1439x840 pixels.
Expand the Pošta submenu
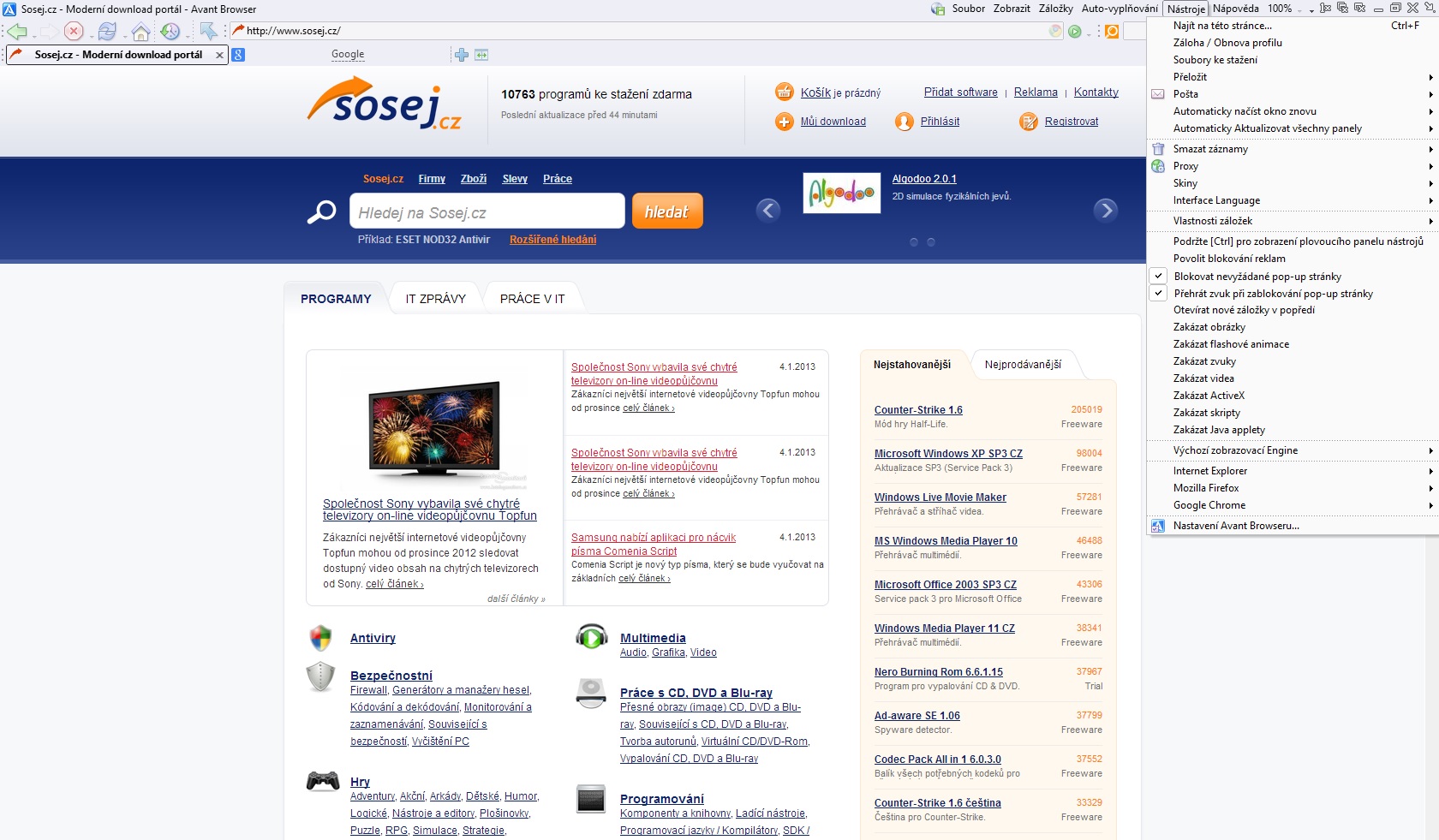(x=1293, y=94)
